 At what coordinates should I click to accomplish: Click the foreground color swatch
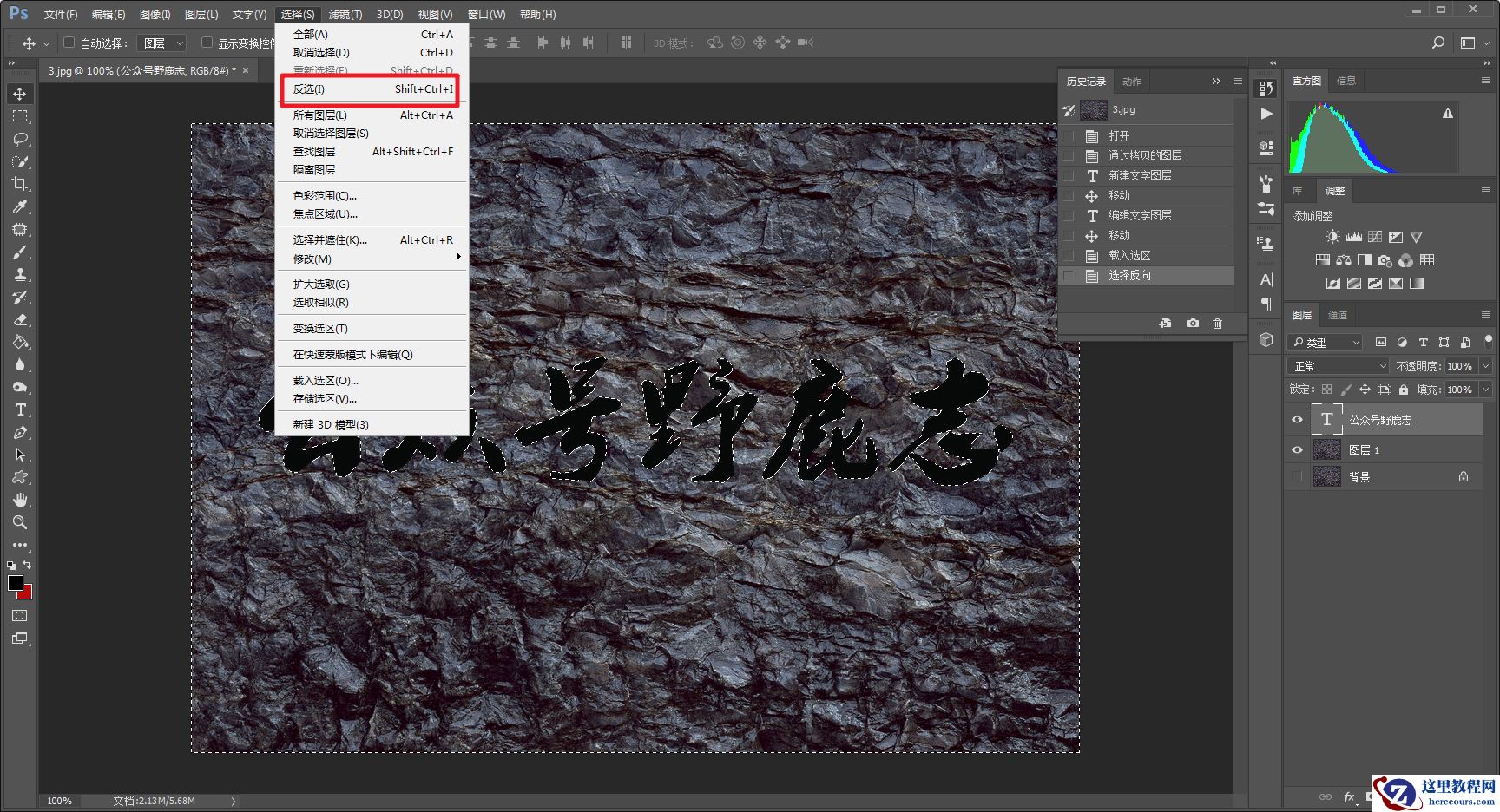point(15,583)
